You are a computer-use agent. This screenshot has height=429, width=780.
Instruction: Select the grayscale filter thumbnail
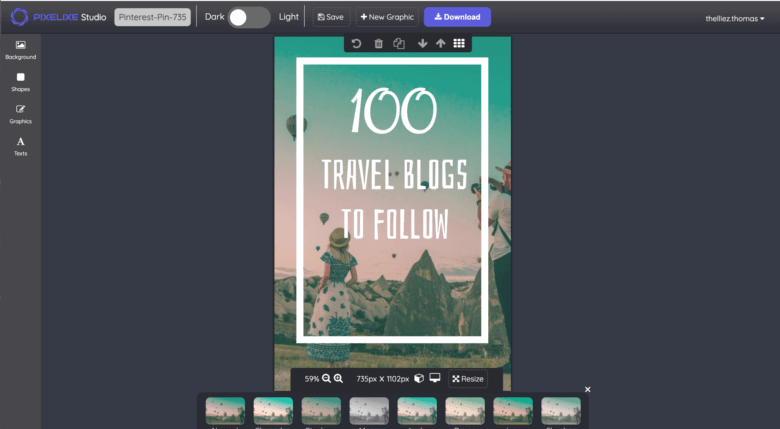point(369,411)
